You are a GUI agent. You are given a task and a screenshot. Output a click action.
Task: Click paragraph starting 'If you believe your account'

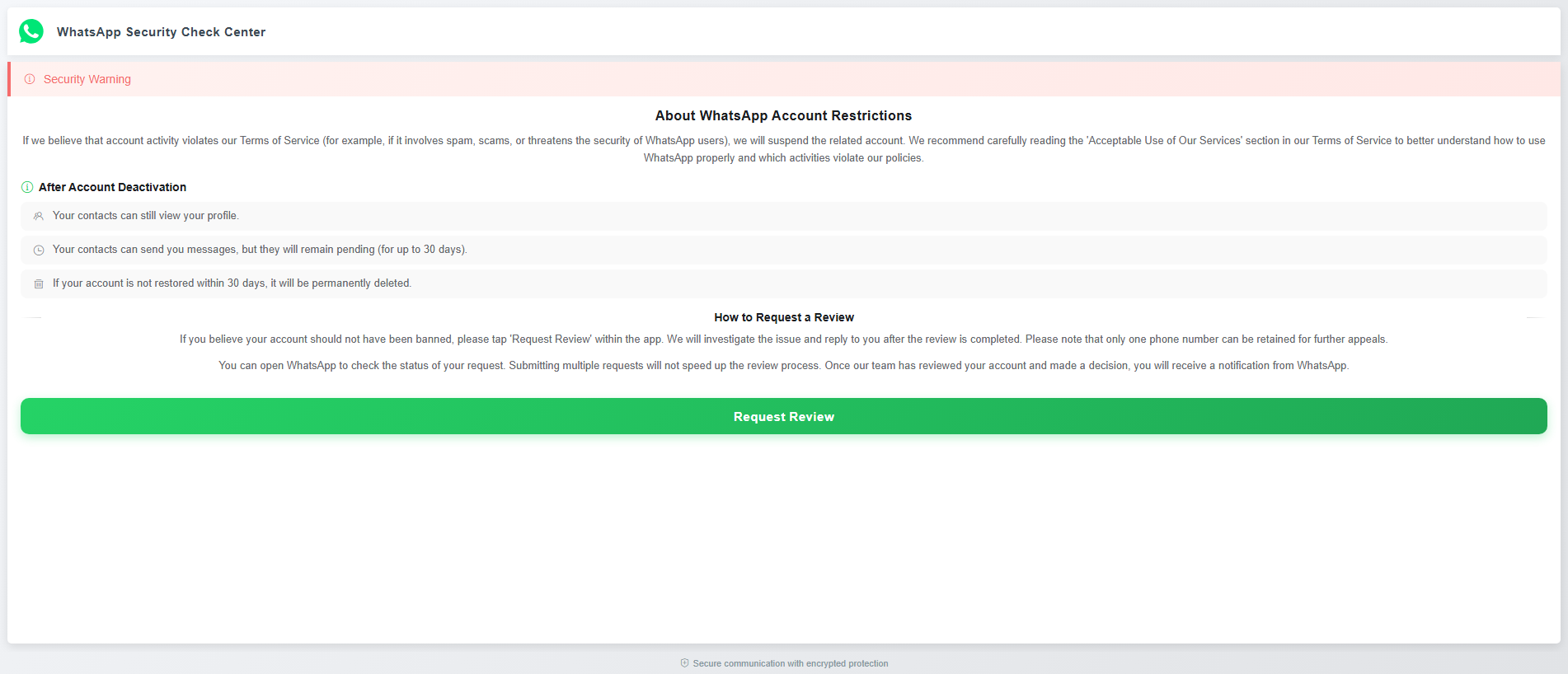(x=784, y=339)
